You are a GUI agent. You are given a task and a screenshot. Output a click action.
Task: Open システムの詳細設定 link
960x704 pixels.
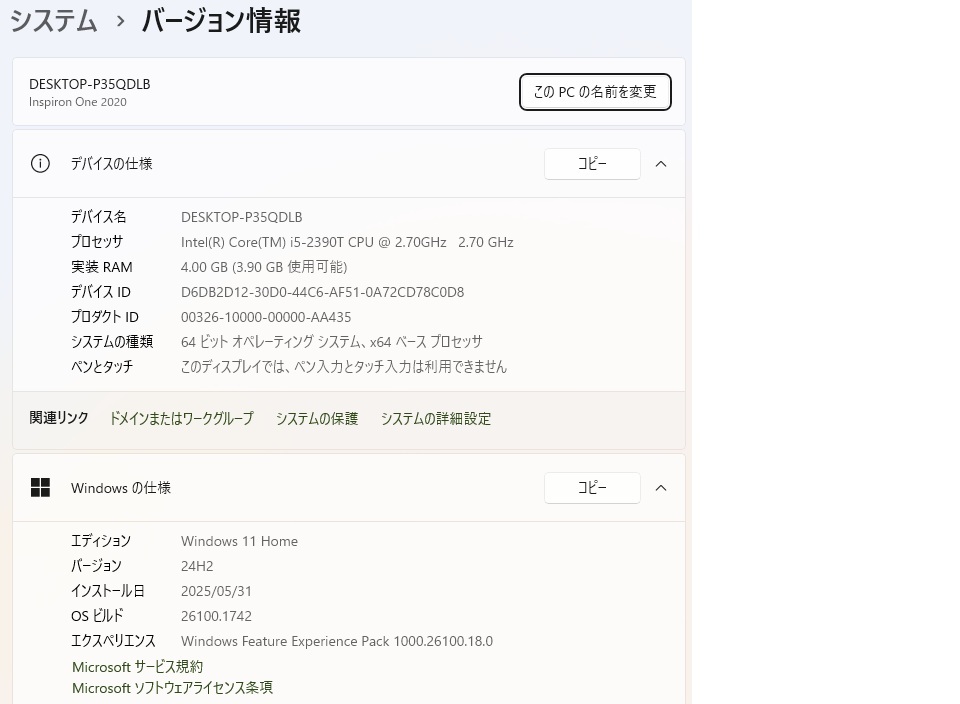tap(435, 418)
